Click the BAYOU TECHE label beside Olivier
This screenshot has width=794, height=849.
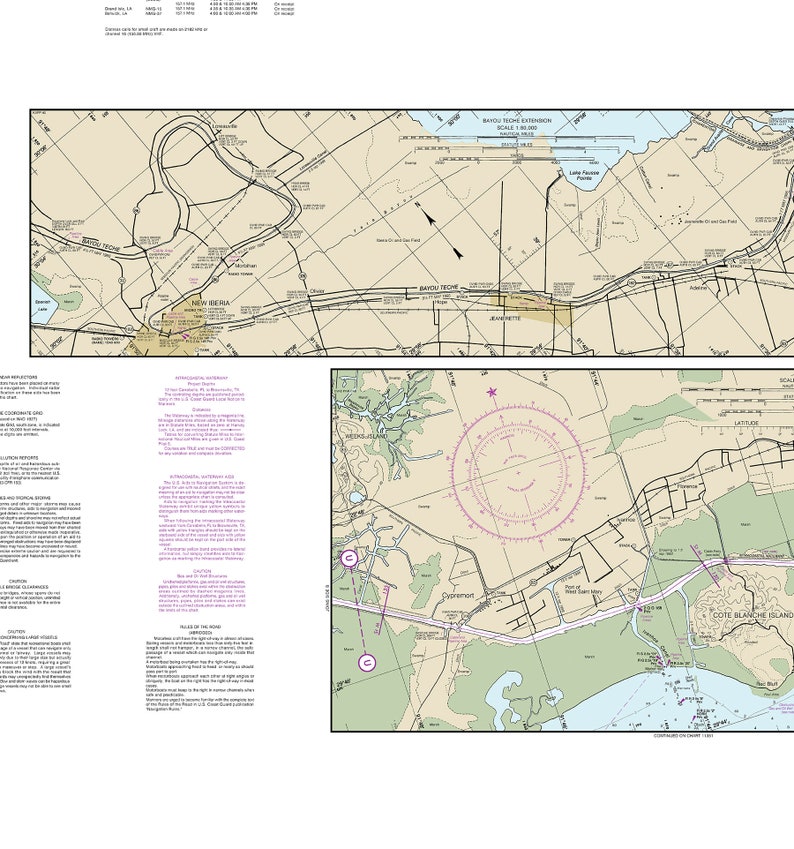click(439, 288)
